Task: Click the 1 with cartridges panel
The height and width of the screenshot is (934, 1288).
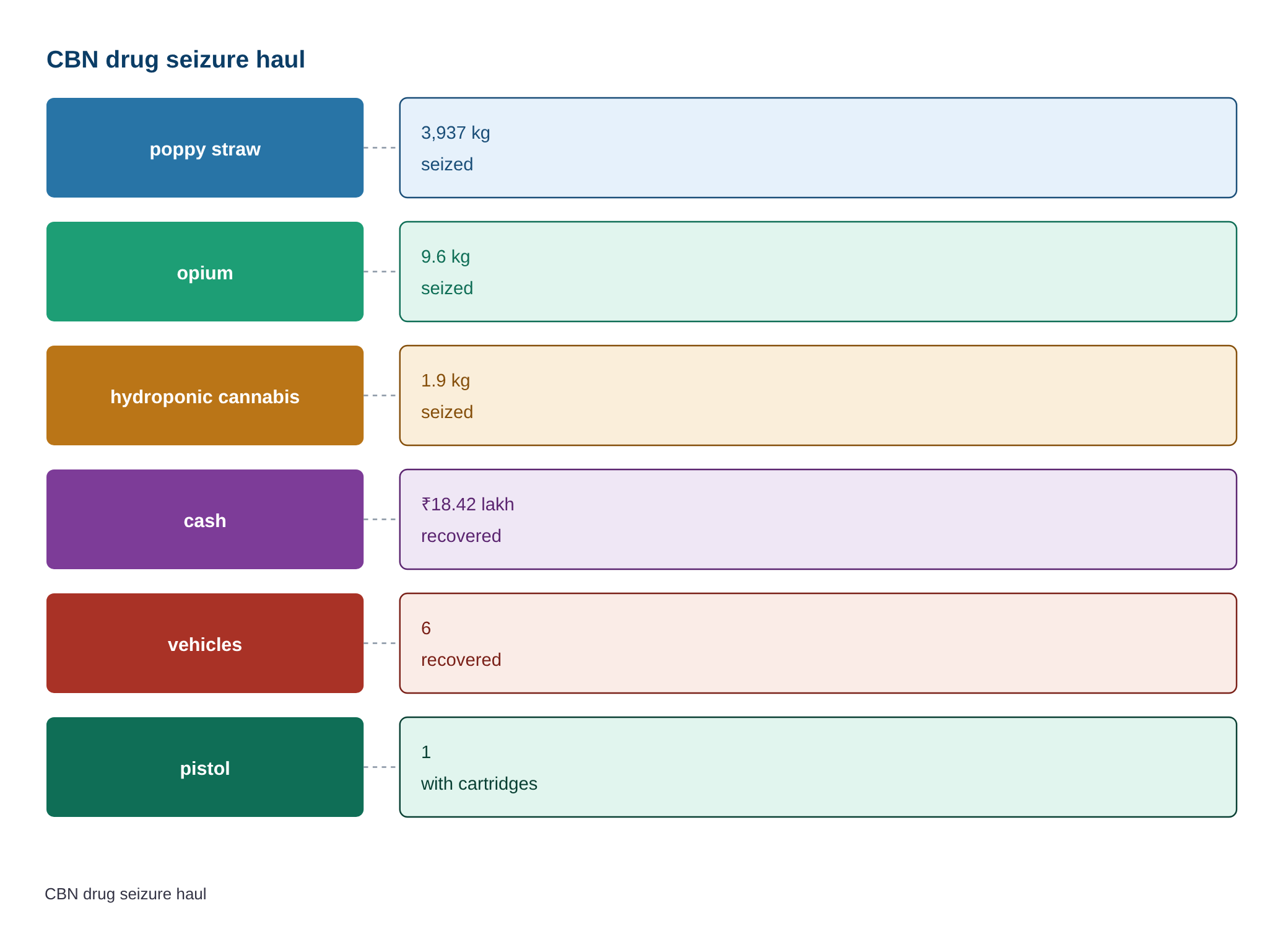Action: [818, 767]
